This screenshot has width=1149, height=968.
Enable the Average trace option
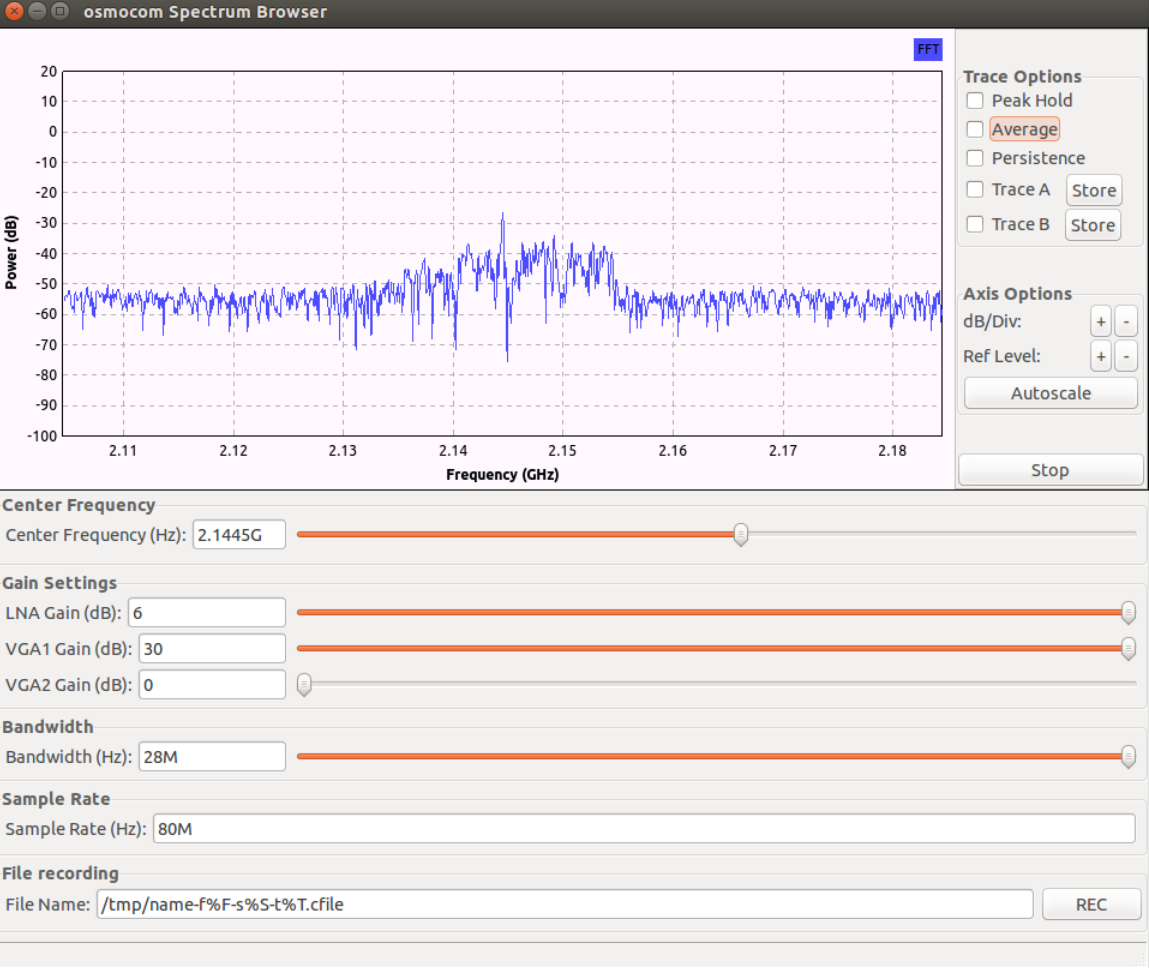click(975, 129)
